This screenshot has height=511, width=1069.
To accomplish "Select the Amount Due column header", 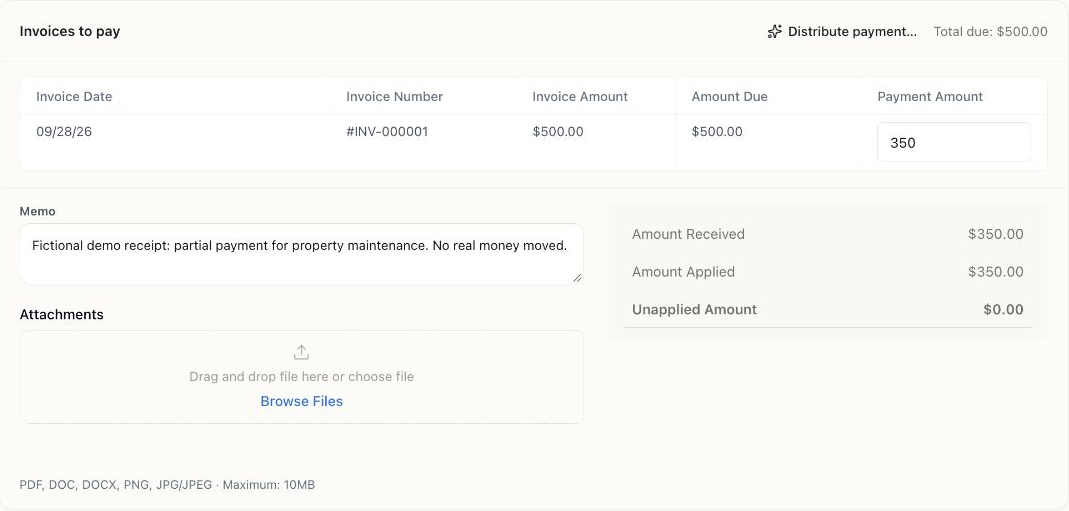I will 729,97.
